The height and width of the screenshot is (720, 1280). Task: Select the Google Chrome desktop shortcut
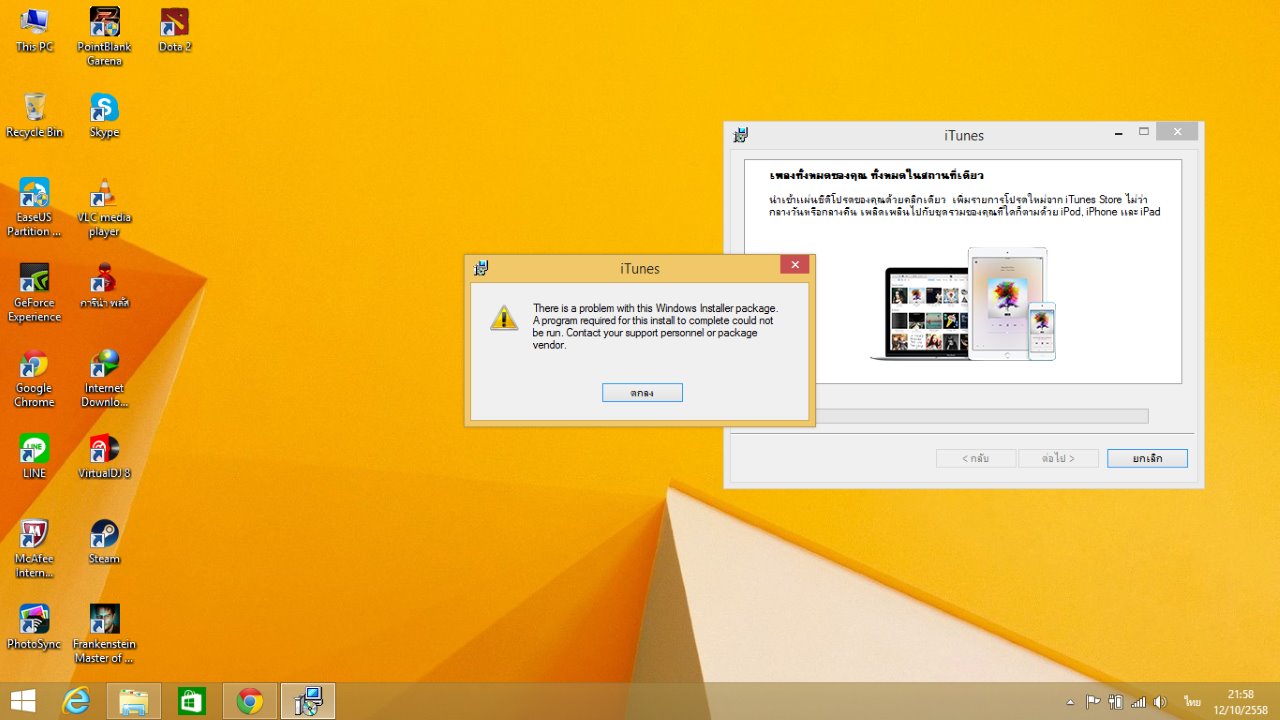(x=34, y=378)
